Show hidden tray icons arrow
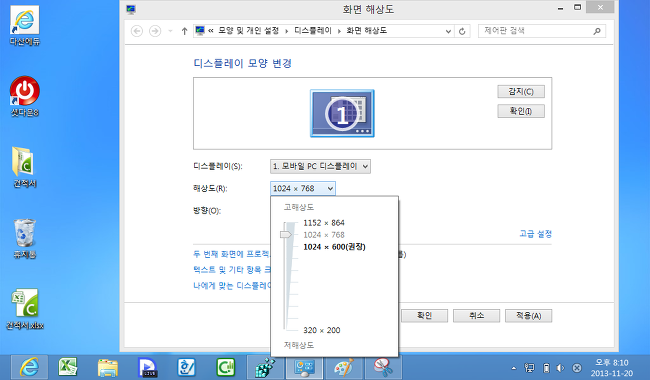The image size is (650, 380). coord(514,368)
